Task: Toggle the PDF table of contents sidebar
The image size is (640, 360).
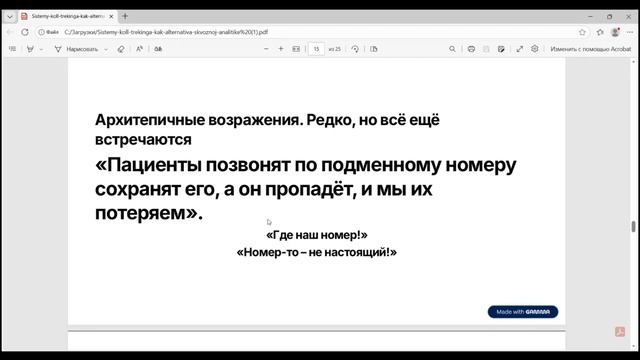Action: click(x=12, y=49)
